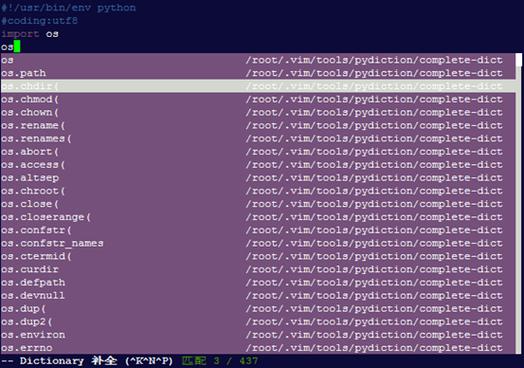Click the pydiction path beside os.errno
Image resolution: width=524 pixels, height=368 pixels.
[x=374, y=348]
